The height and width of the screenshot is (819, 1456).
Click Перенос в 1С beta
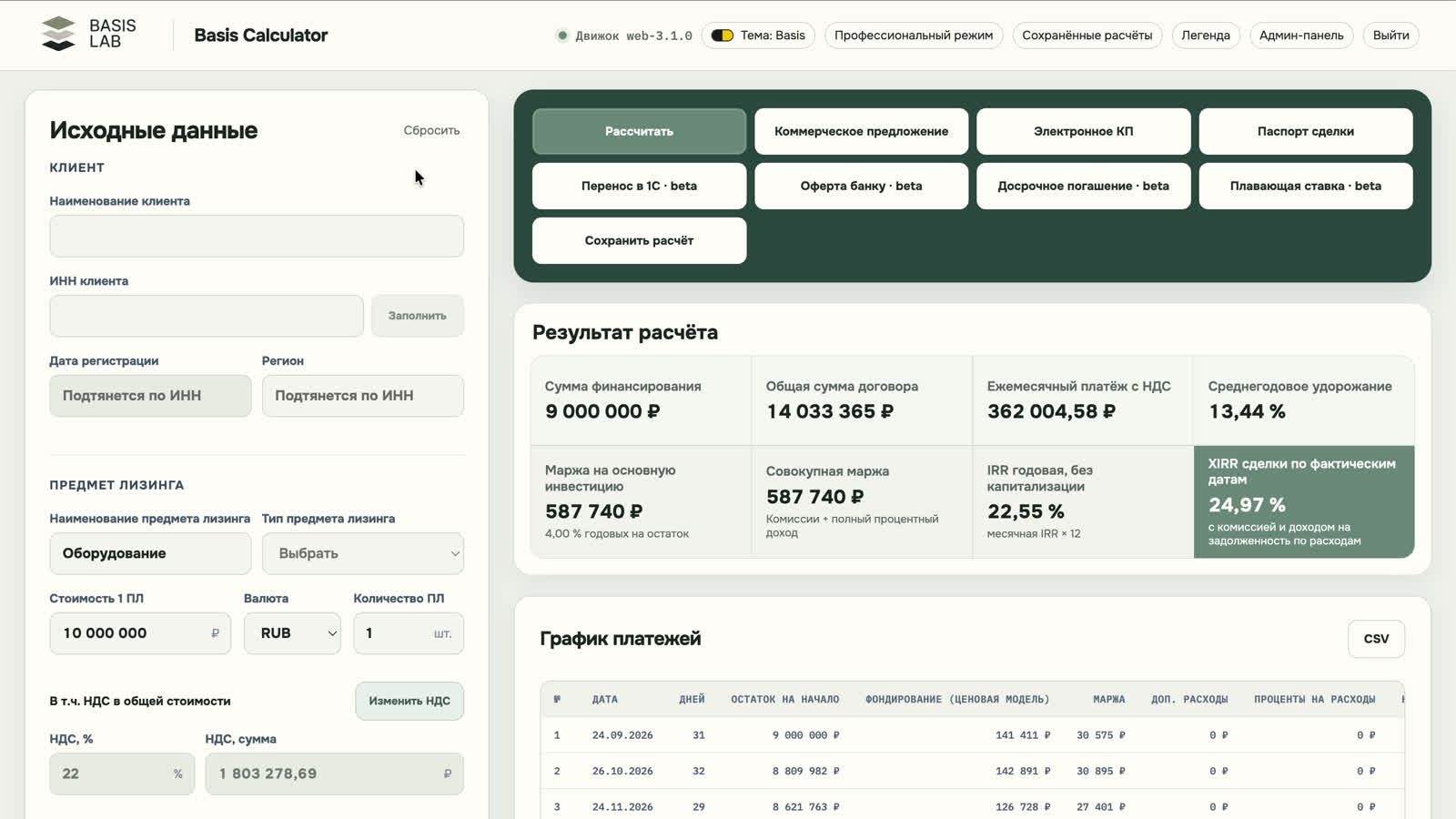click(x=640, y=186)
